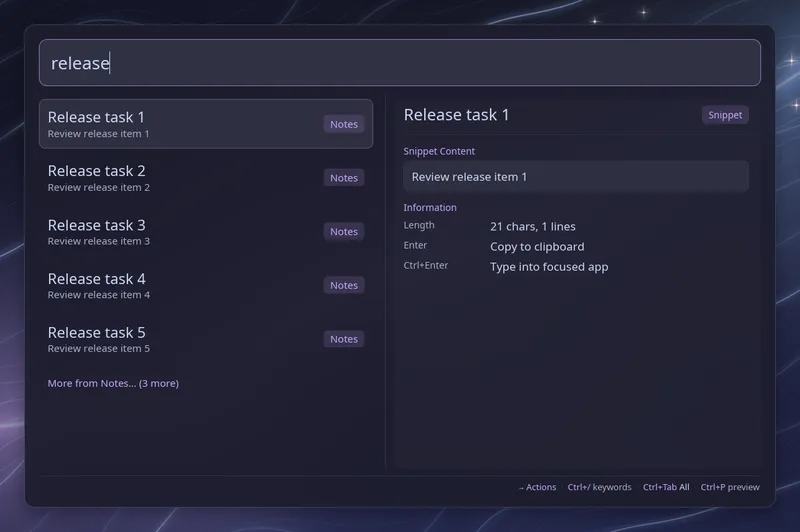Expand "More from Notes... (3 more)"

(x=113, y=383)
